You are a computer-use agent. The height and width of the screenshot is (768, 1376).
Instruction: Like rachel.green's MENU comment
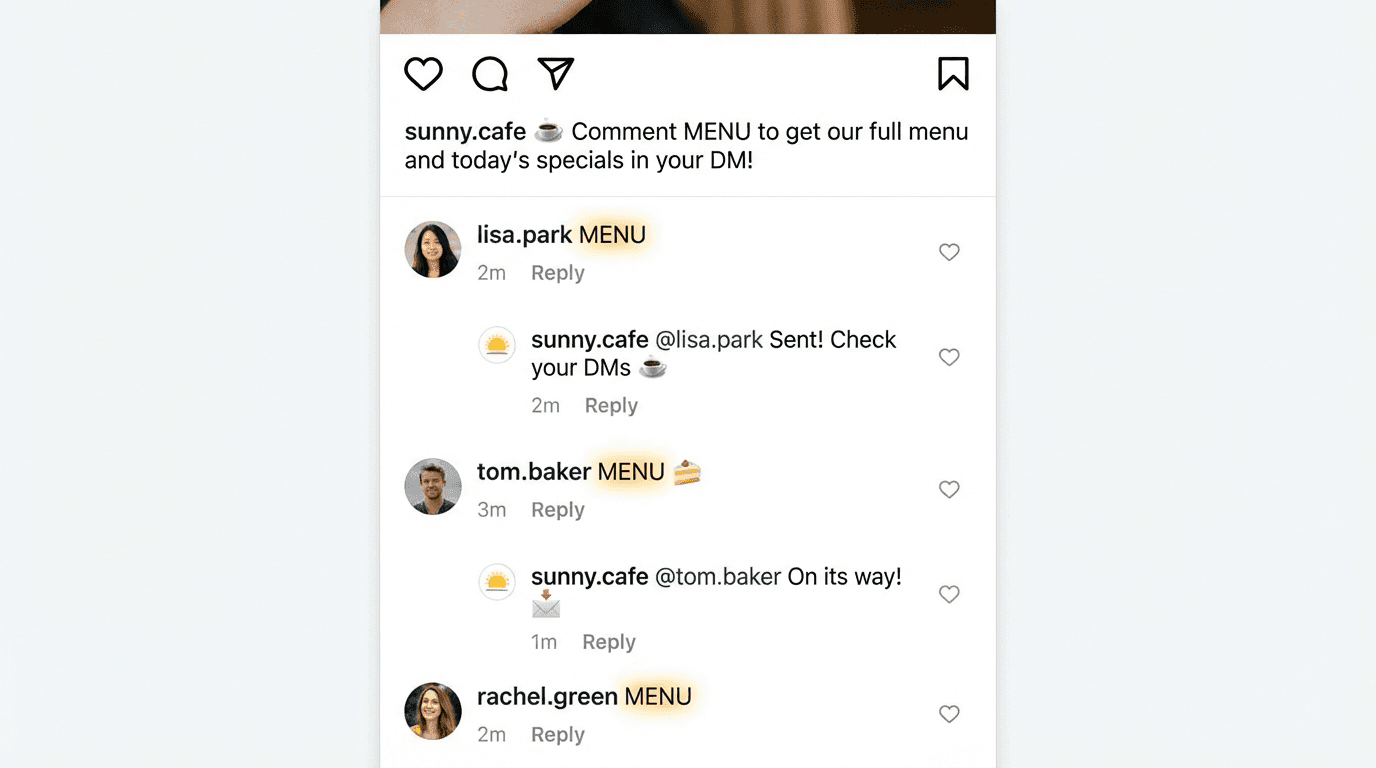tap(949, 714)
